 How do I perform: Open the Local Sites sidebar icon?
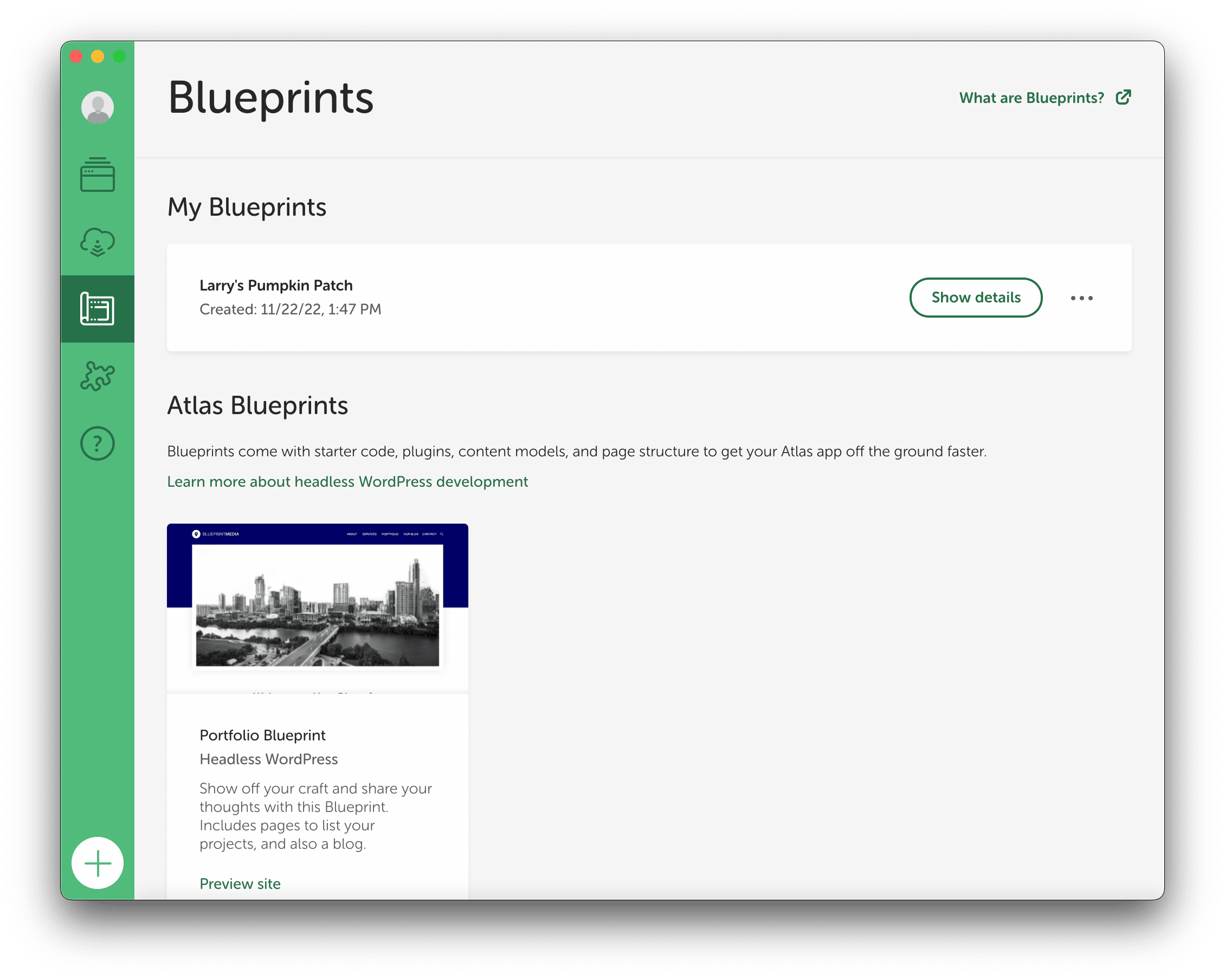point(97,175)
